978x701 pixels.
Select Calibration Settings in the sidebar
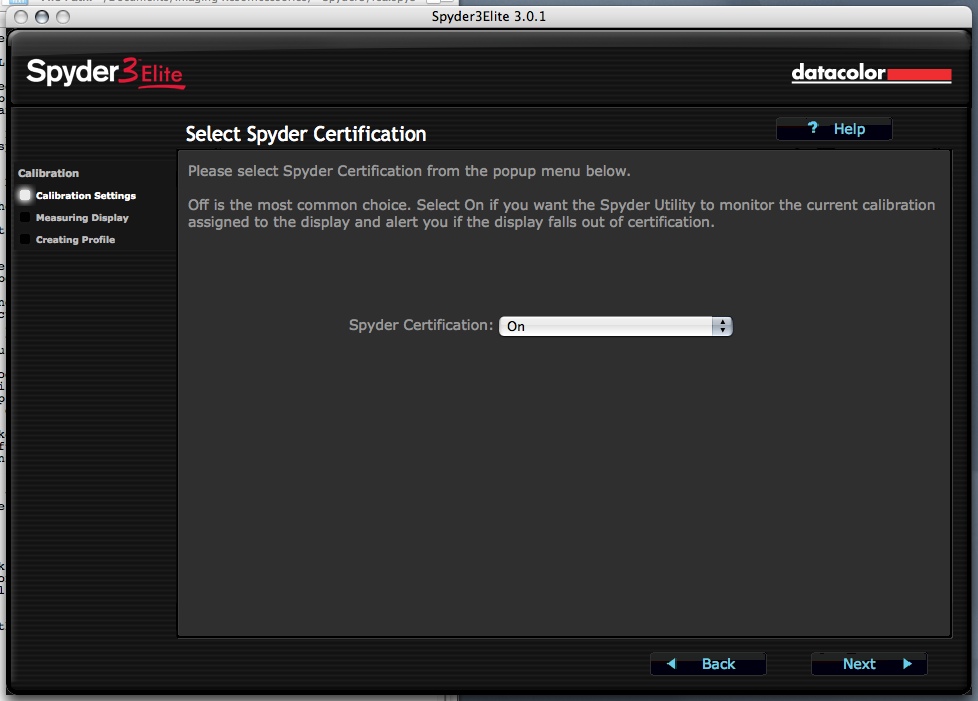[x=86, y=196]
